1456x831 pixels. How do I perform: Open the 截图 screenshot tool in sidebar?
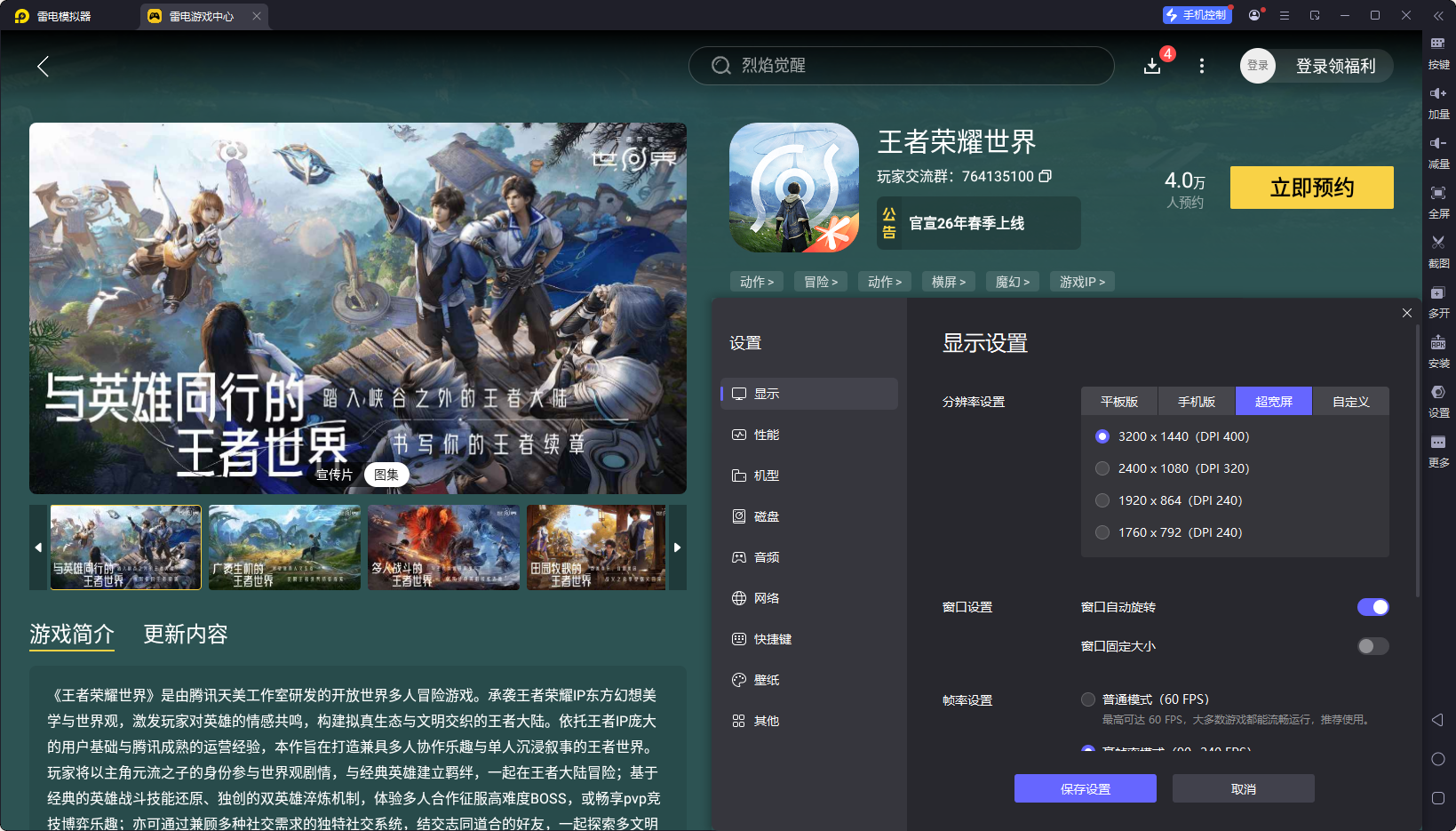(1439, 252)
